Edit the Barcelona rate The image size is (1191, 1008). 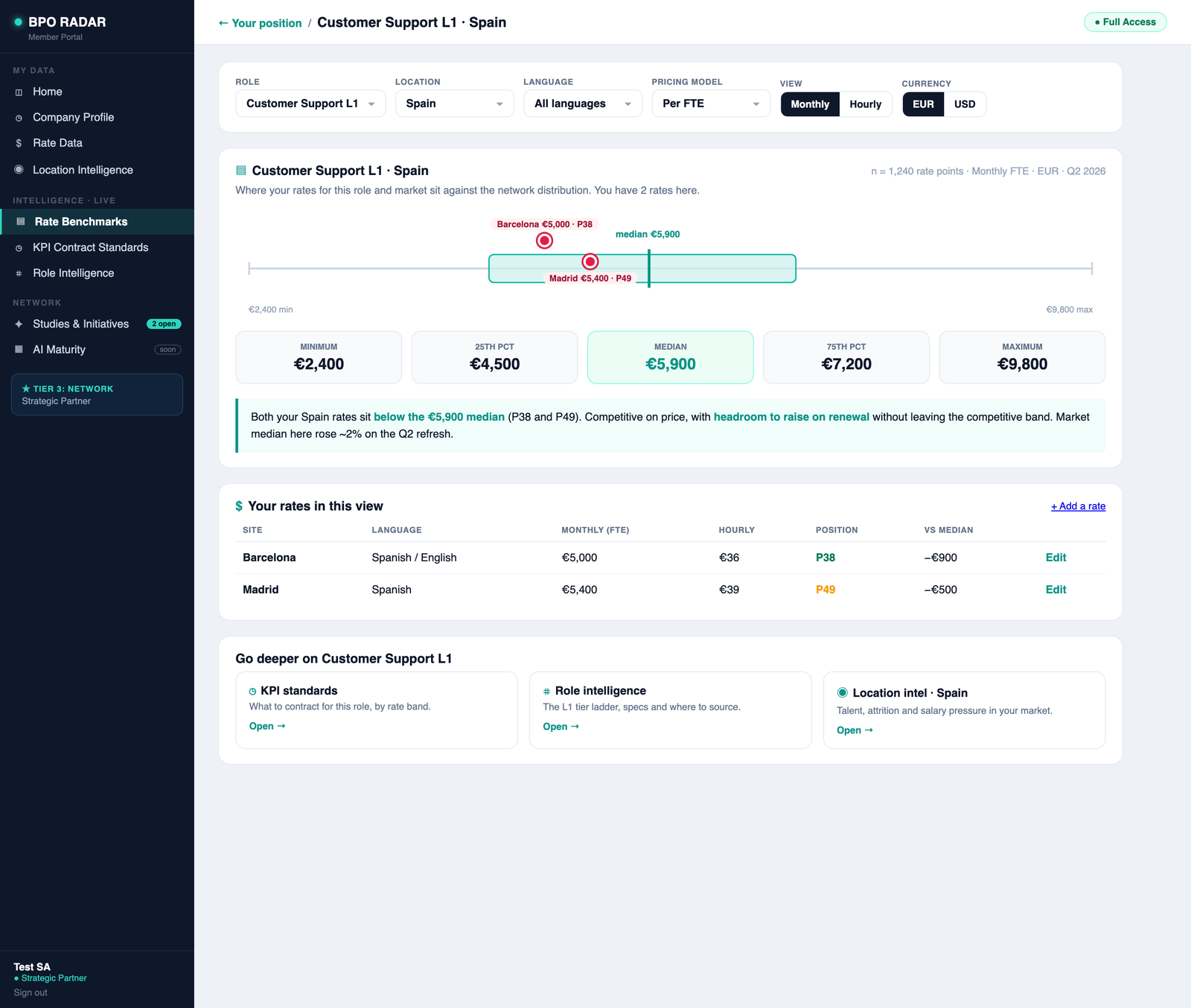1056,558
